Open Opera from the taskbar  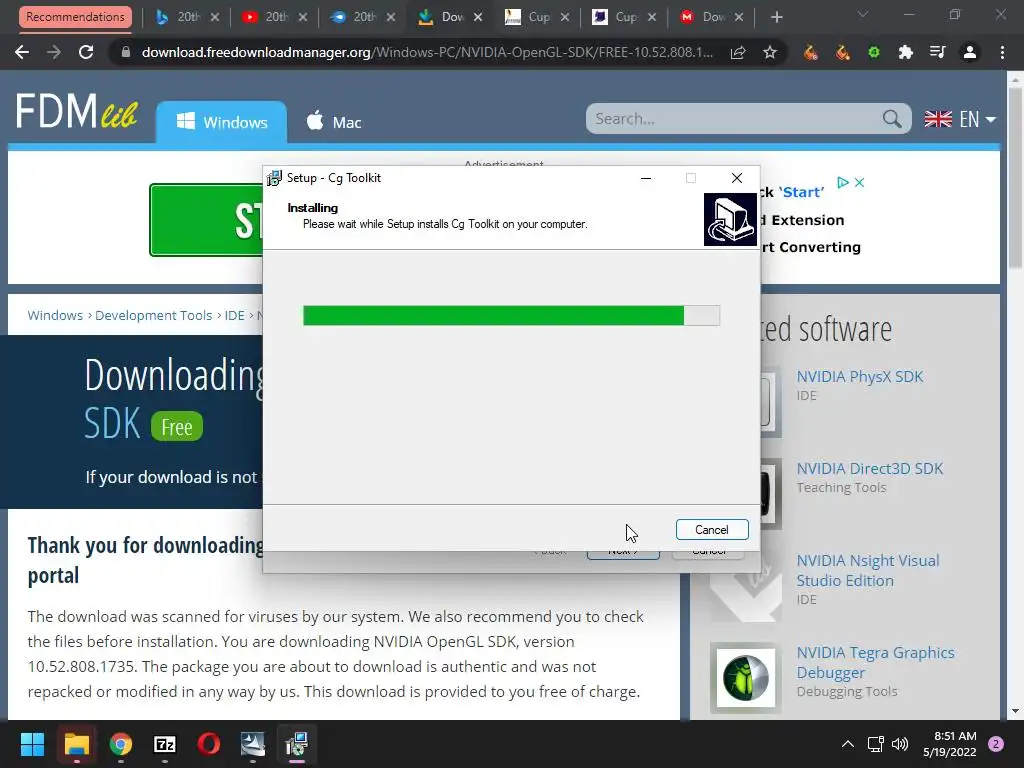pyautogui.click(x=209, y=744)
